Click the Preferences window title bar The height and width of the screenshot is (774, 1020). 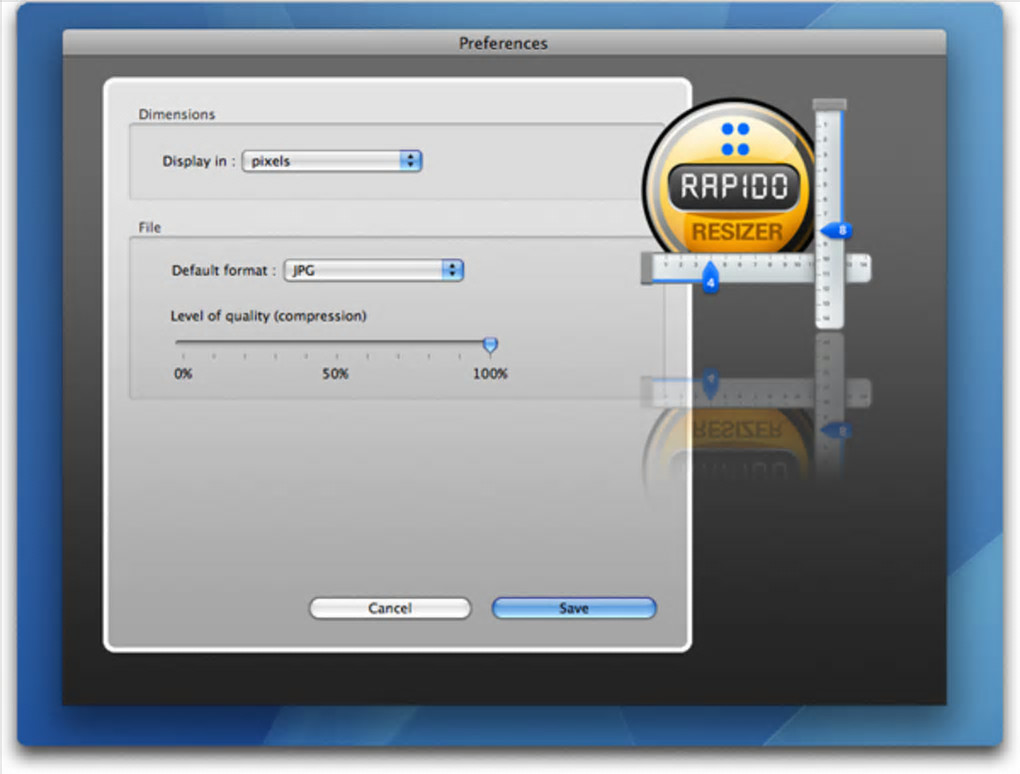click(x=504, y=43)
